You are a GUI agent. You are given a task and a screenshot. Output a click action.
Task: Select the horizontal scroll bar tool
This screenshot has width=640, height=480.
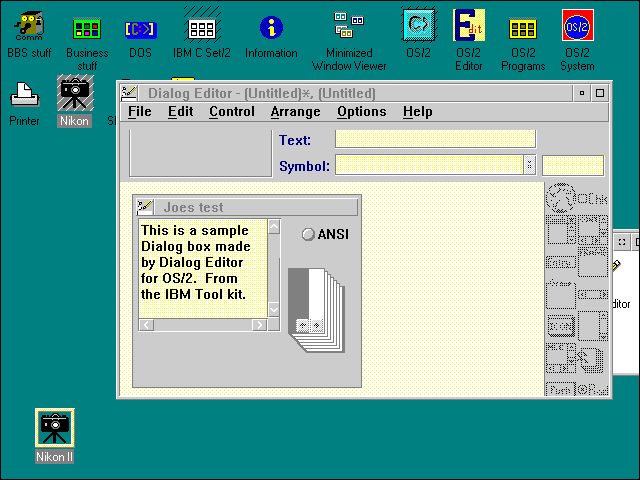[593, 294]
